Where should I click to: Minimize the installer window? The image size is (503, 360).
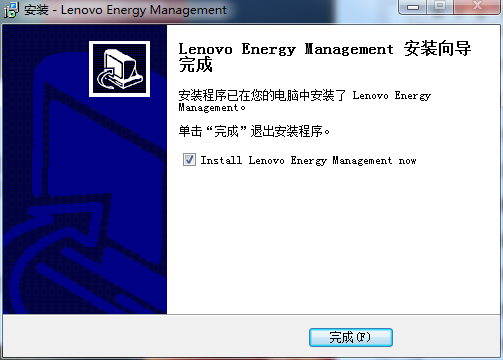[x=413, y=7]
